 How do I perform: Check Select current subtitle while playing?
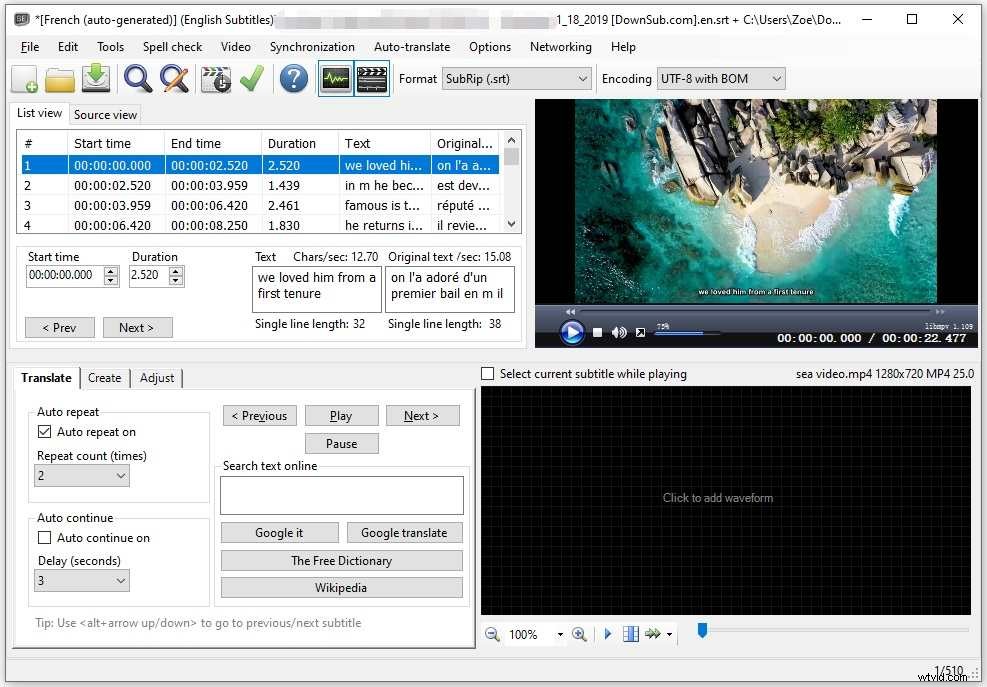point(487,373)
